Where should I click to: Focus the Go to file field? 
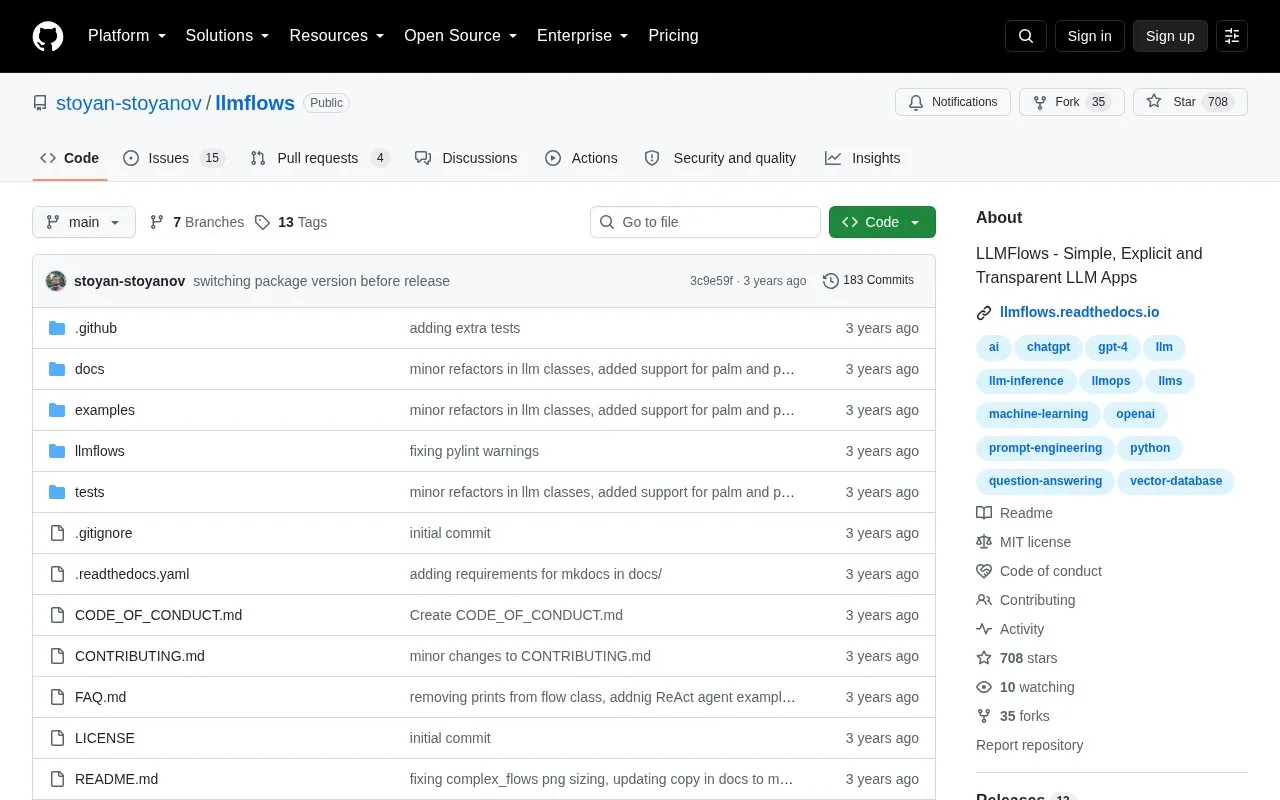pyautogui.click(x=705, y=222)
